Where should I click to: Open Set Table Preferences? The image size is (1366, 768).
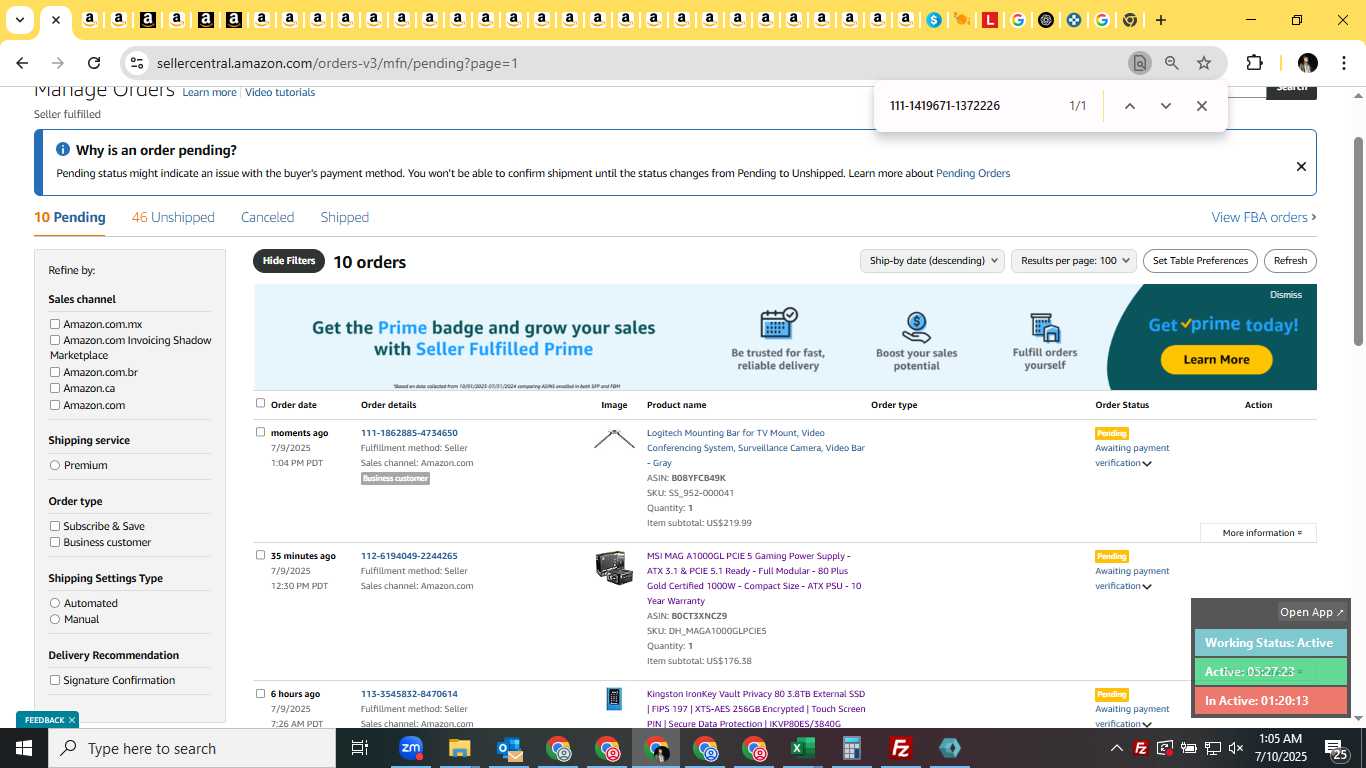1200,261
